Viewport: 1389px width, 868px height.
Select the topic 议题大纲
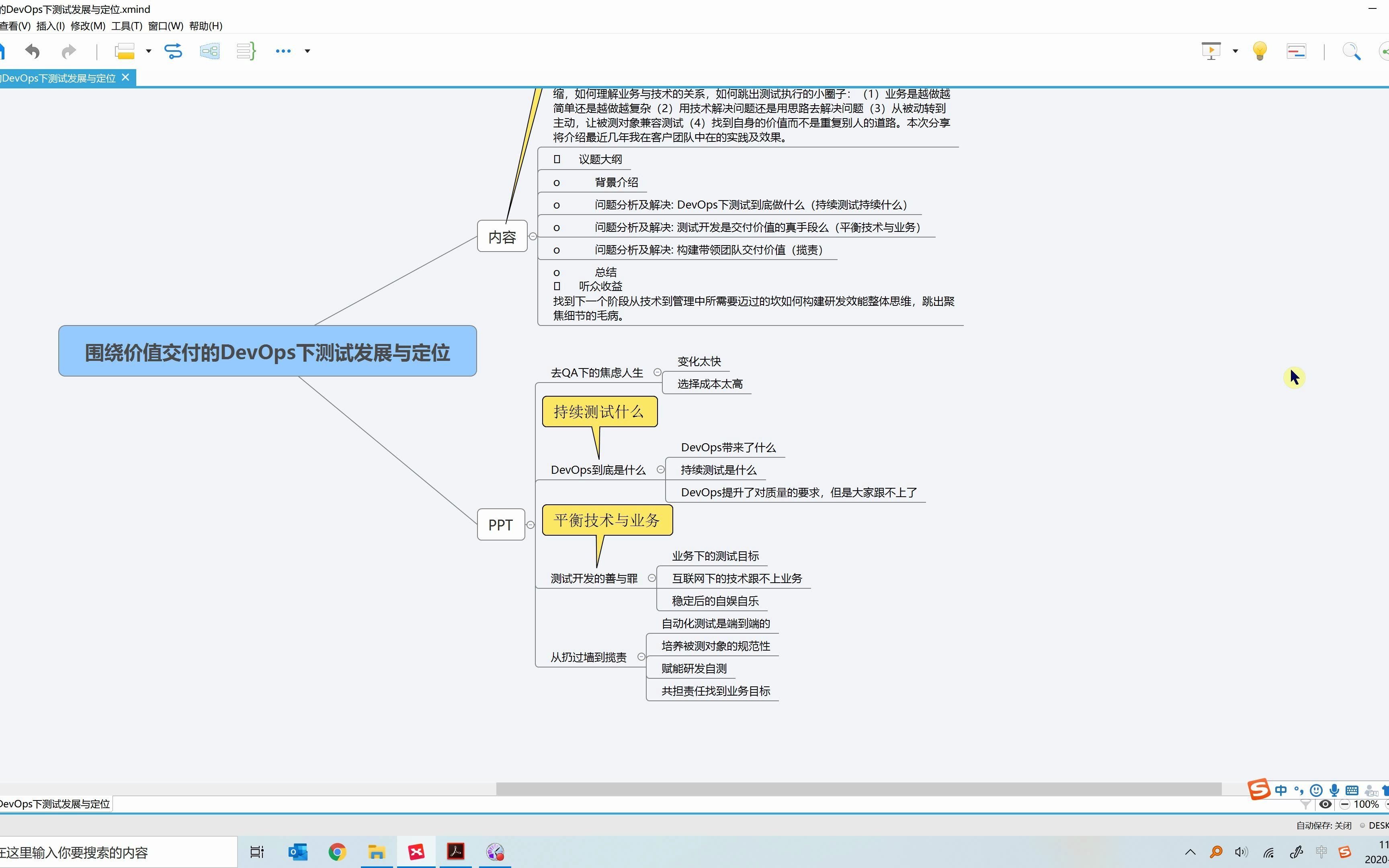[x=600, y=160]
